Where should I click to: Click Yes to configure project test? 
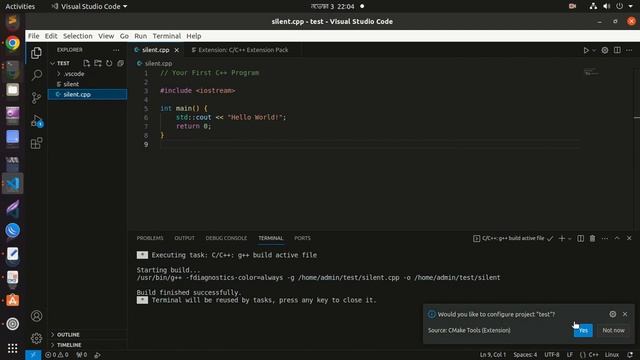point(583,330)
